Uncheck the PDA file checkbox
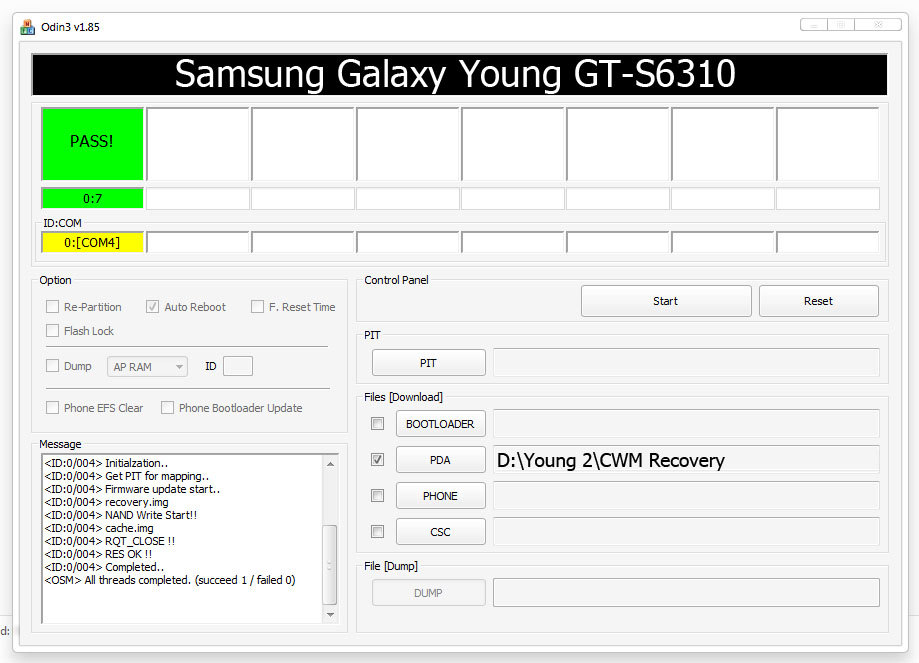 coord(377,460)
